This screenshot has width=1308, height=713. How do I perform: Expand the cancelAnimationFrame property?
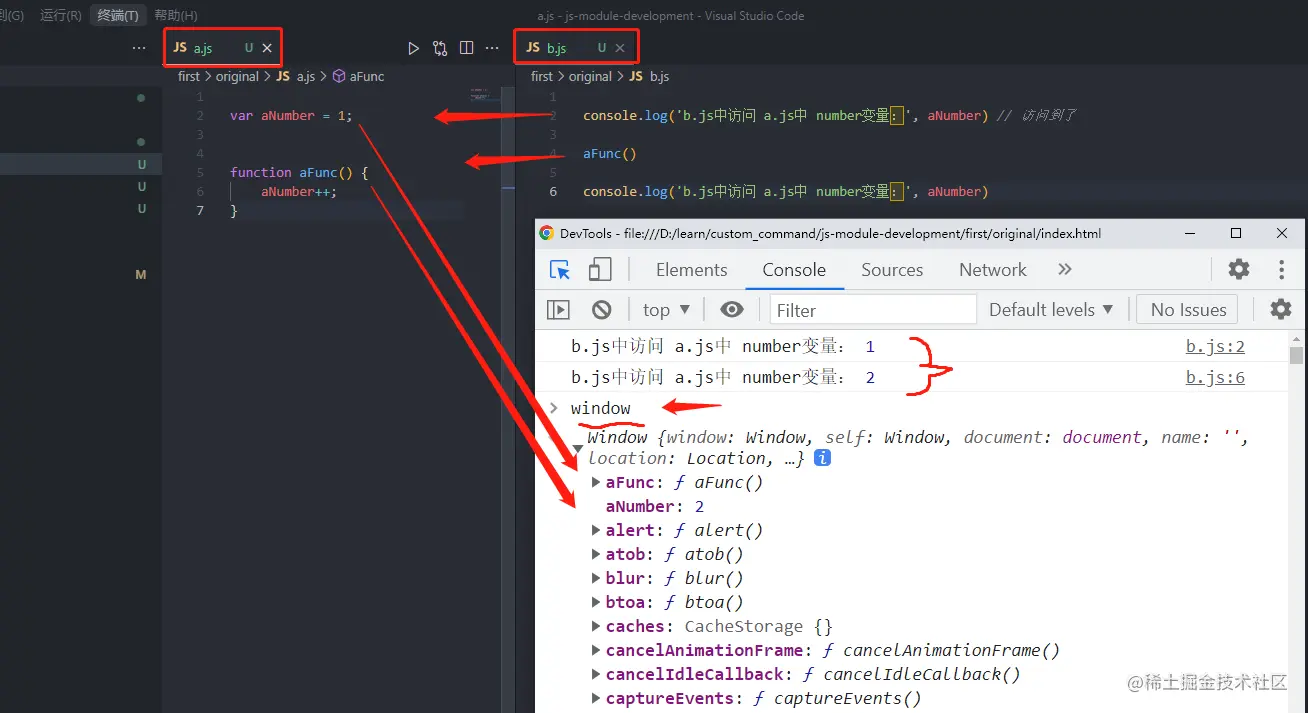coord(596,650)
